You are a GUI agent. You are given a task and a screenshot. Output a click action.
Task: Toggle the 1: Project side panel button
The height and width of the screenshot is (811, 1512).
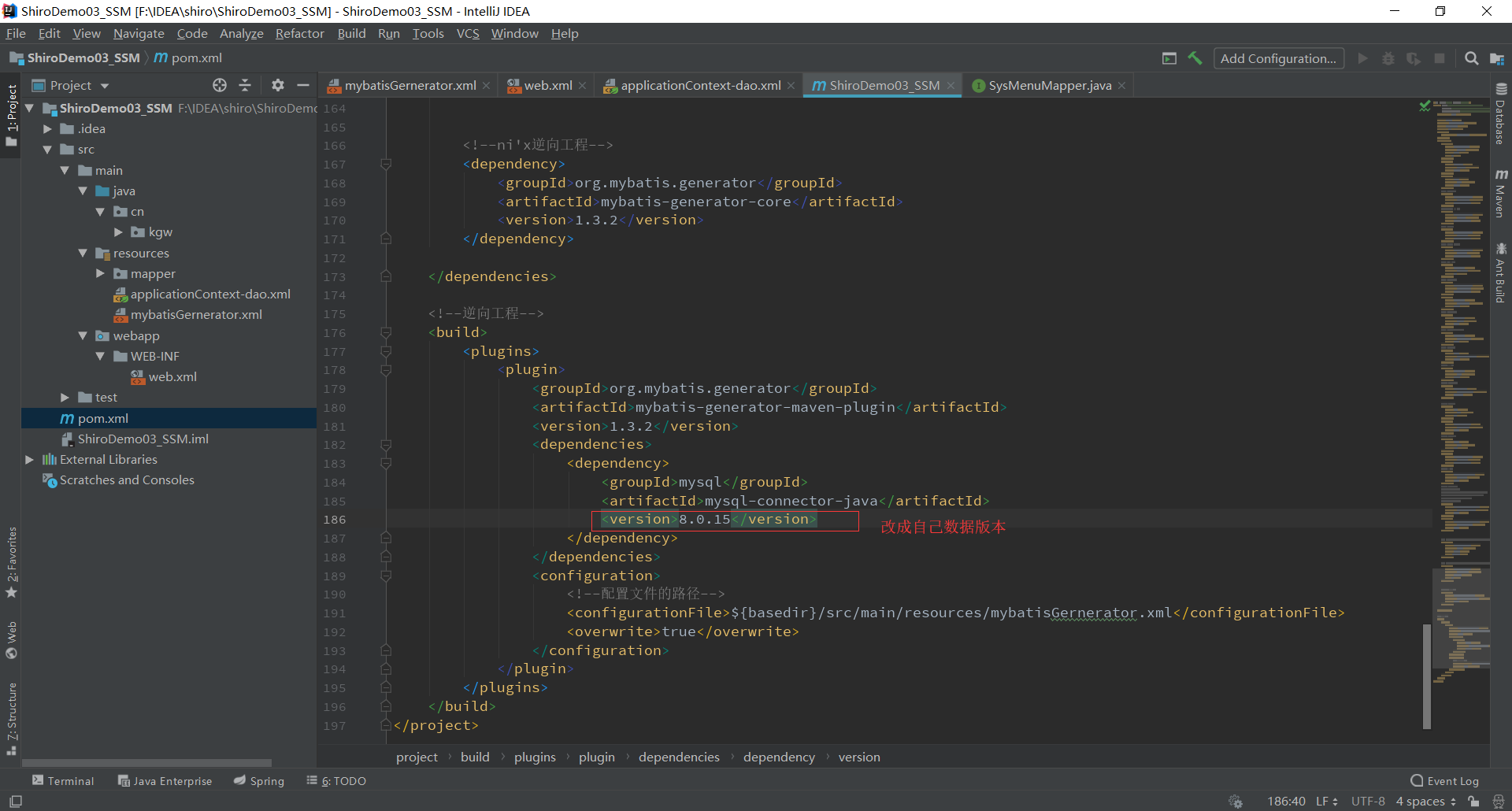click(11, 115)
